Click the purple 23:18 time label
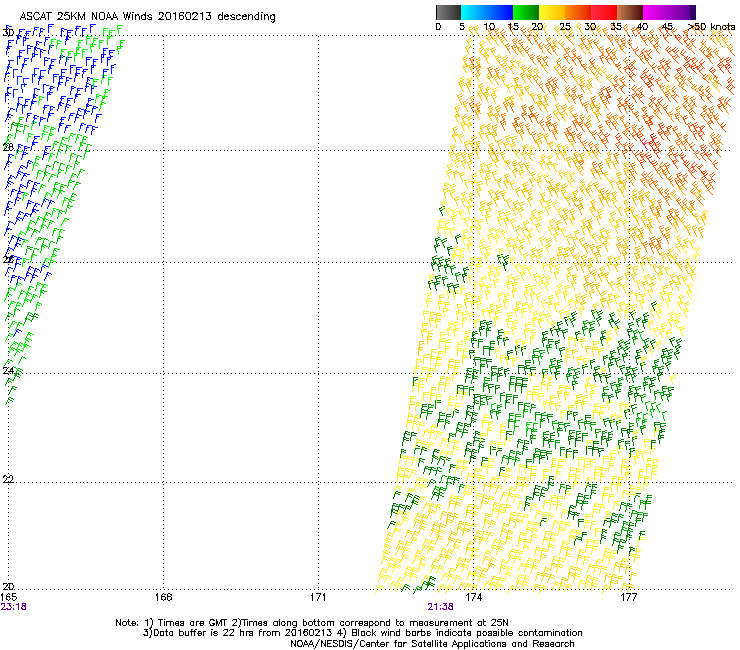 pos(14,607)
